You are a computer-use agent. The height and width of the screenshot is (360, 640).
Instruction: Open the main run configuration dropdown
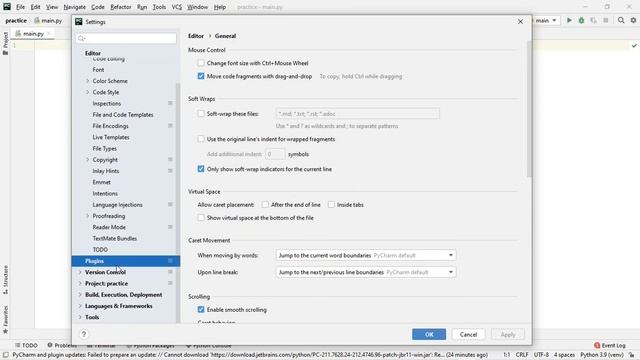[x=546, y=20]
